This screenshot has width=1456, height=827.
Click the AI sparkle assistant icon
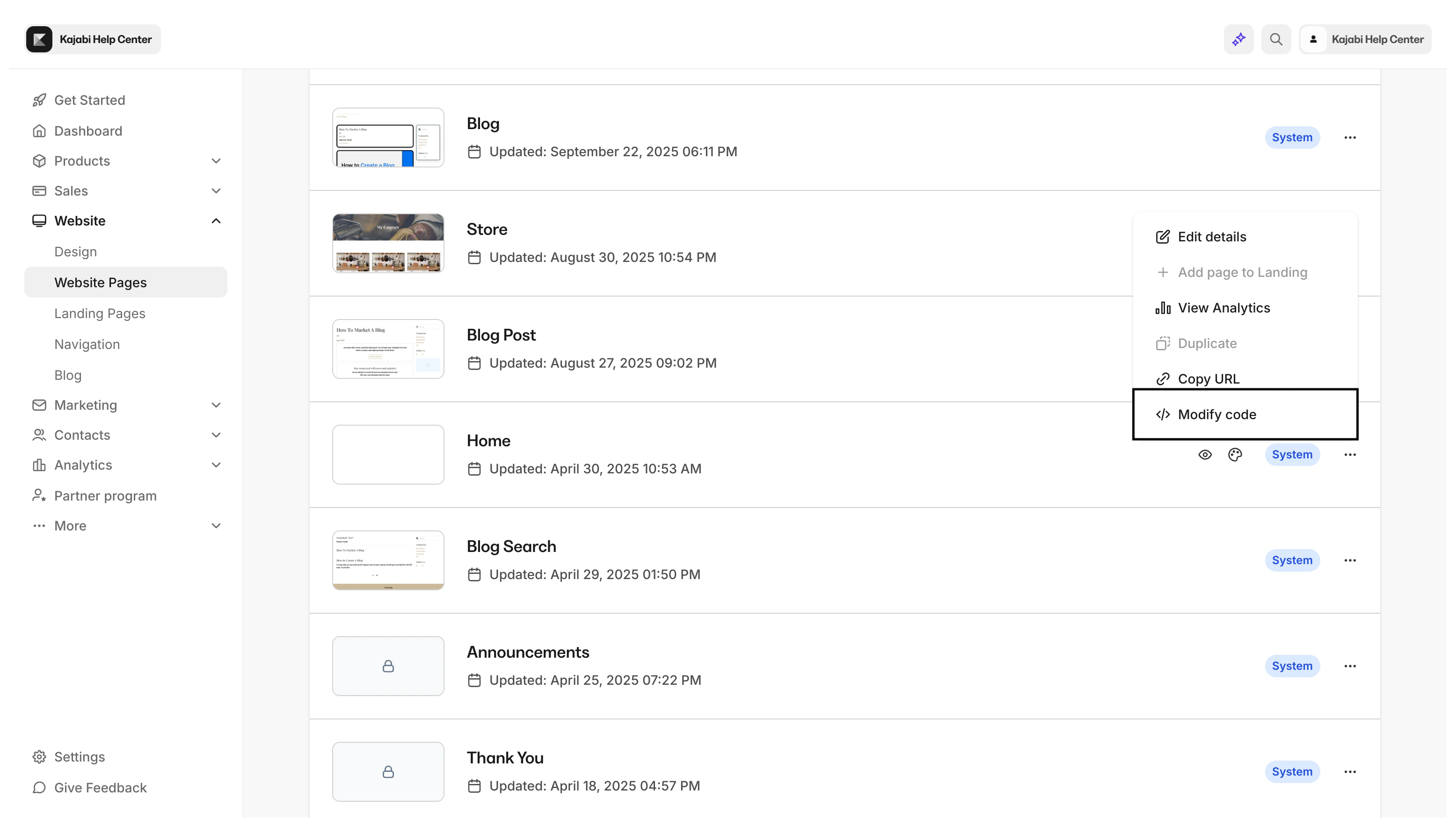[x=1238, y=39]
